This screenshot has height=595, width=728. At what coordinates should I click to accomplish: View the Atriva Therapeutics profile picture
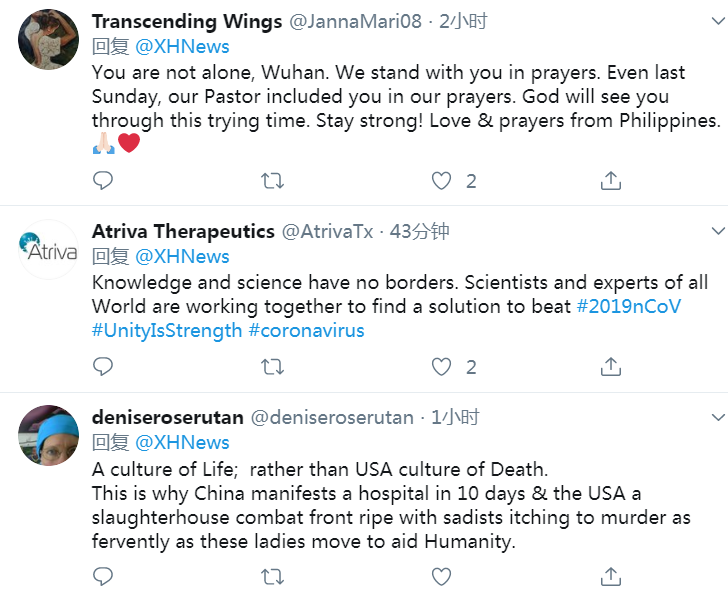49,250
